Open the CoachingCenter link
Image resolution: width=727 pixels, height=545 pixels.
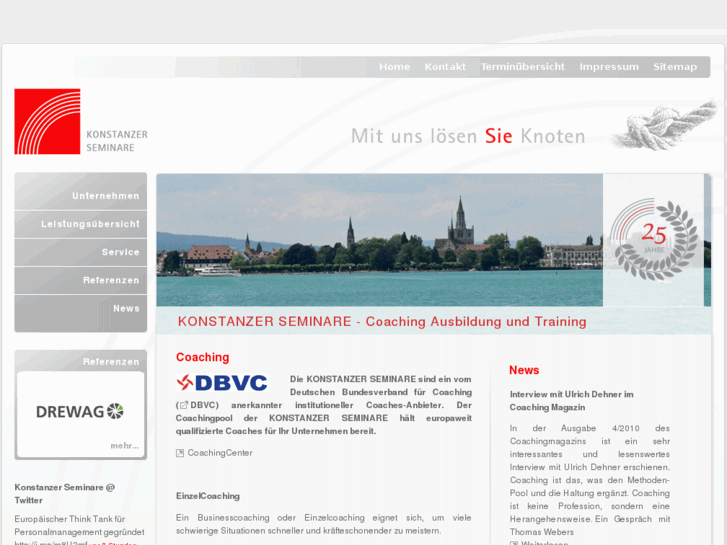[x=220, y=453]
